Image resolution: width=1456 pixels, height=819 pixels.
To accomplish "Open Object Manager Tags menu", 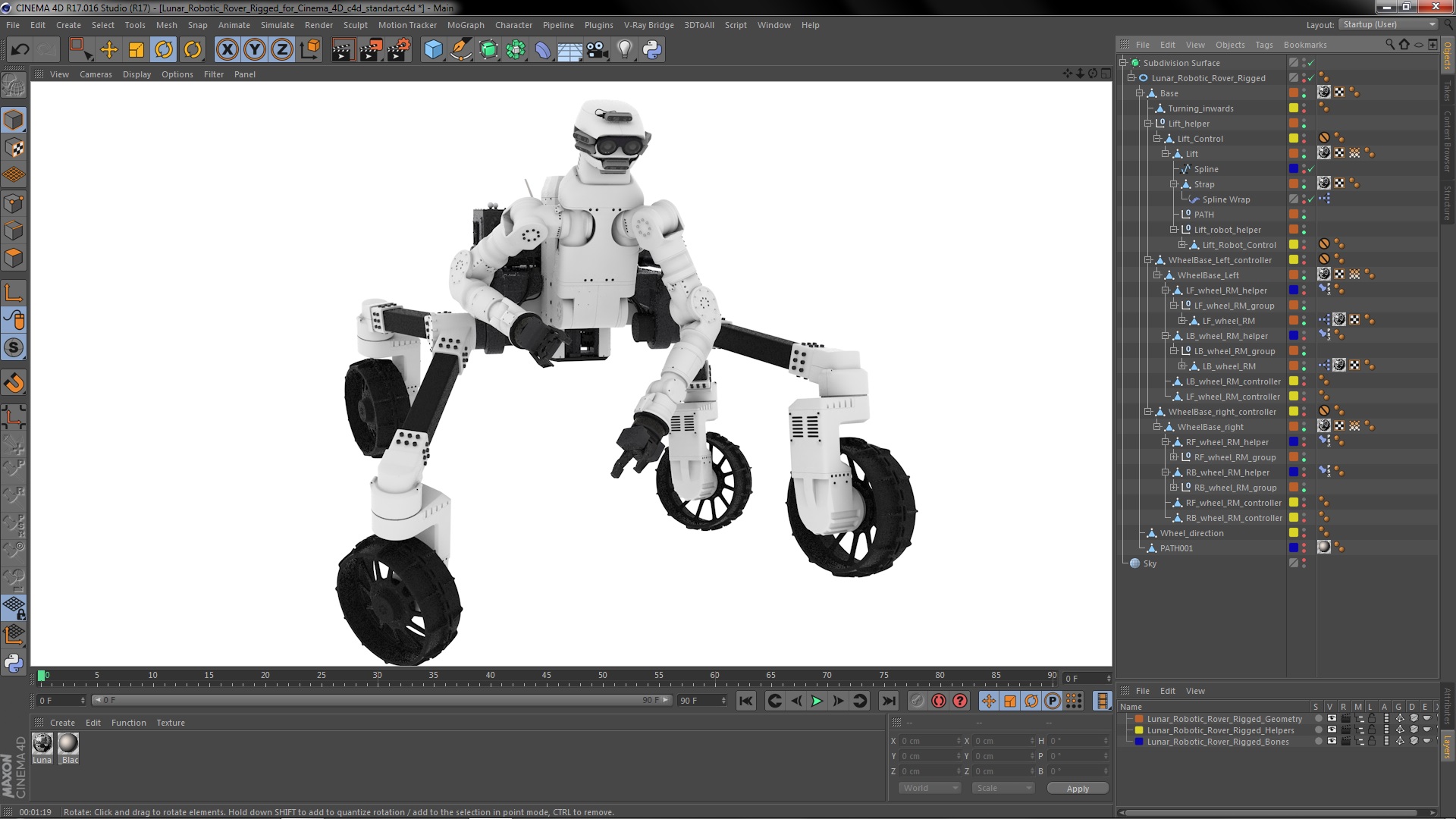I will pyautogui.click(x=1264, y=45).
